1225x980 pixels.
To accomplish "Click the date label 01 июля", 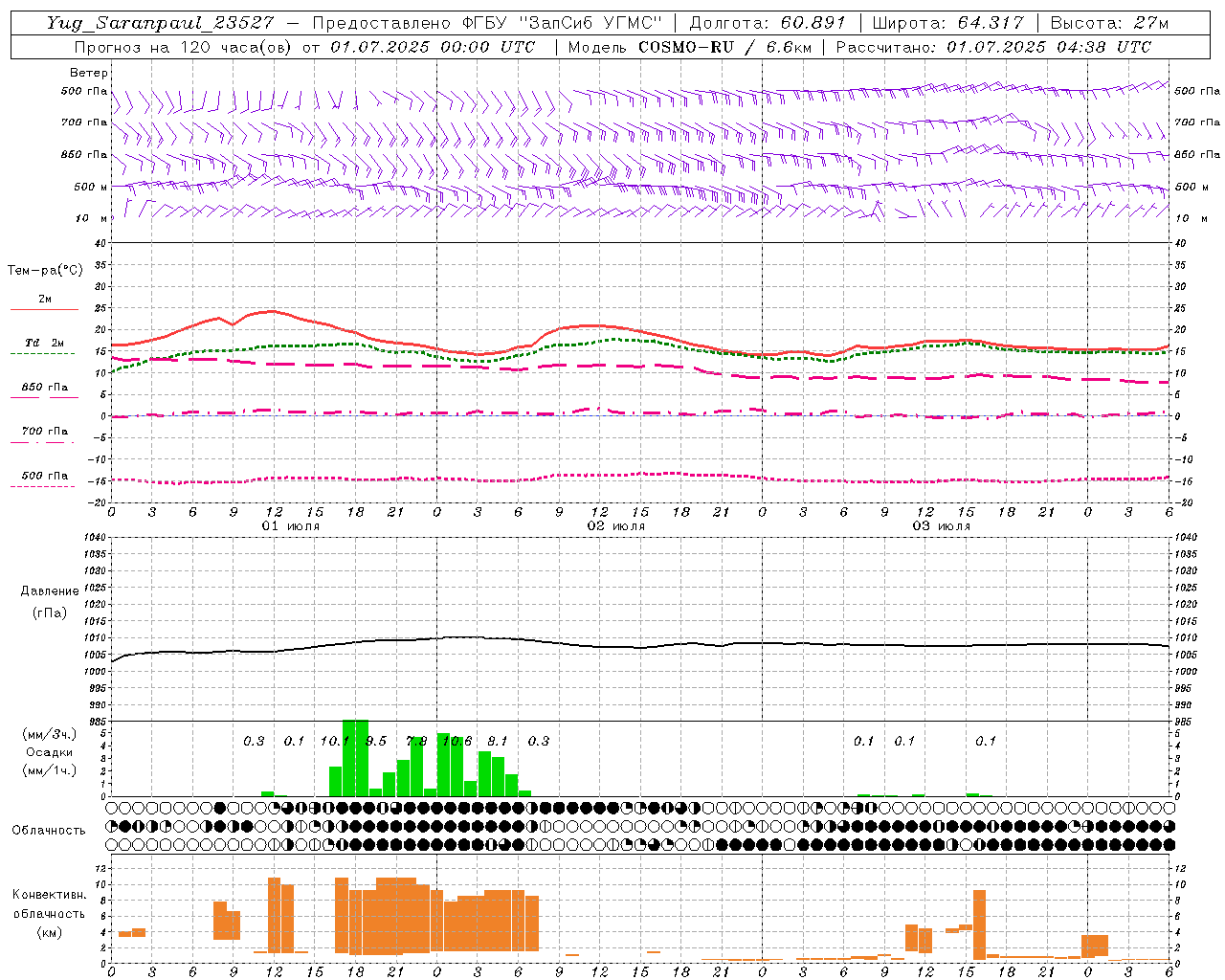I will 291,526.
